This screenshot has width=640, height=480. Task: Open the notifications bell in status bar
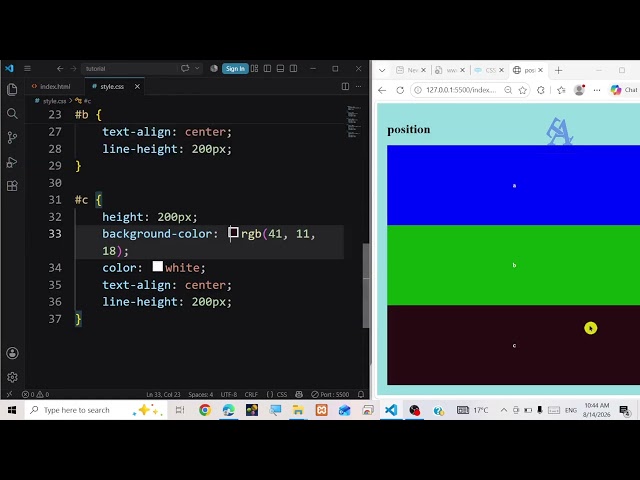click(x=361, y=394)
